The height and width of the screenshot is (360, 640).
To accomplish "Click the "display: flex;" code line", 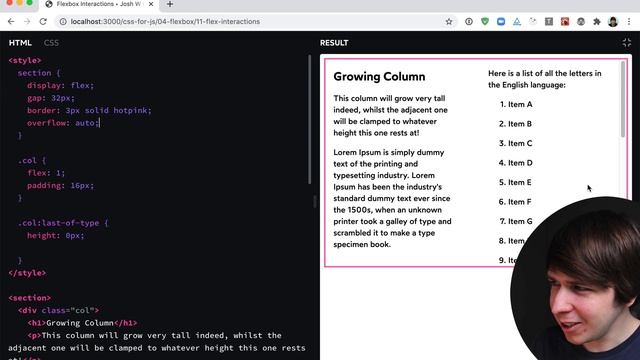I will (x=60, y=85).
